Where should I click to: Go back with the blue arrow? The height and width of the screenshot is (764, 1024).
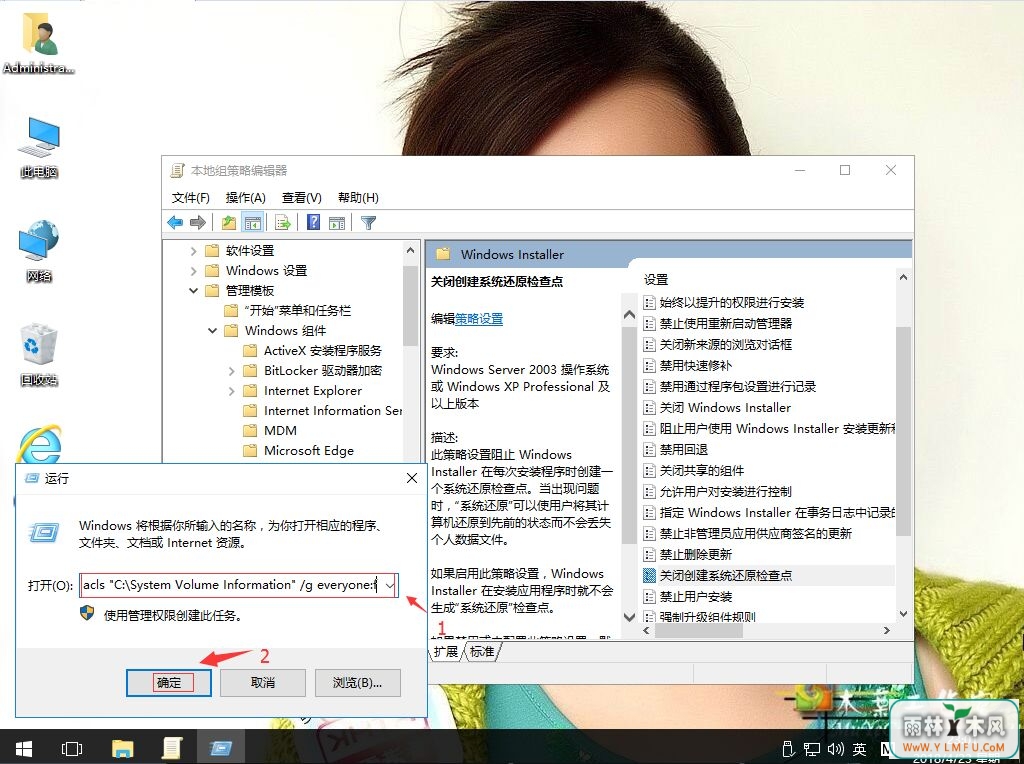point(175,223)
